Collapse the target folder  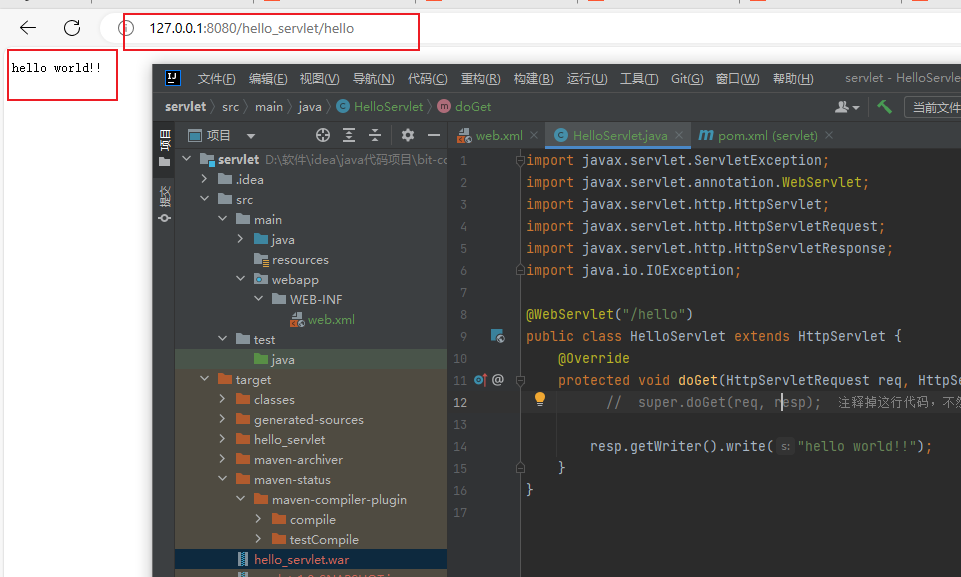coord(205,379)
